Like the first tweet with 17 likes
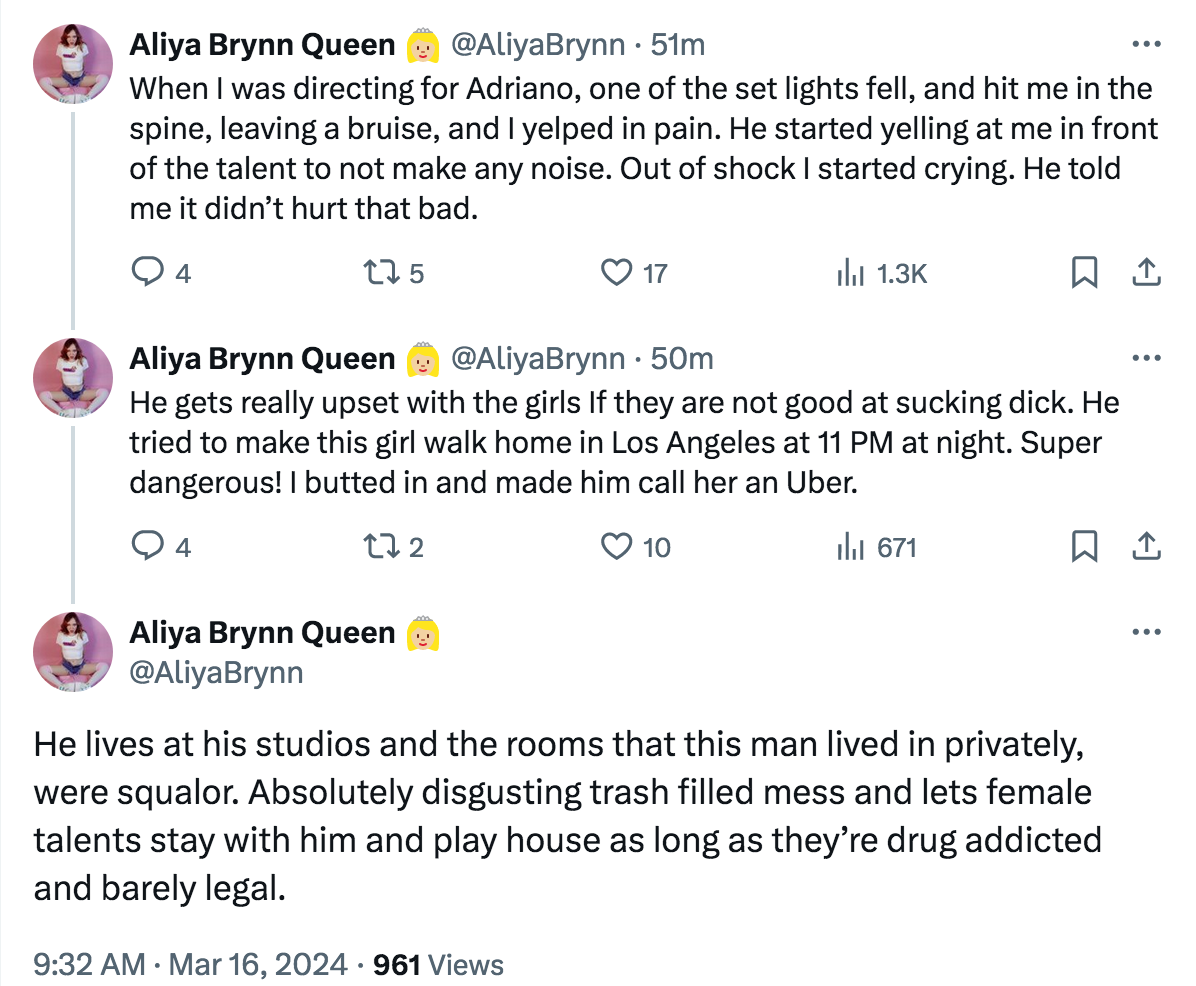This screenshot has height=986, width=1196. coord(617,272)
